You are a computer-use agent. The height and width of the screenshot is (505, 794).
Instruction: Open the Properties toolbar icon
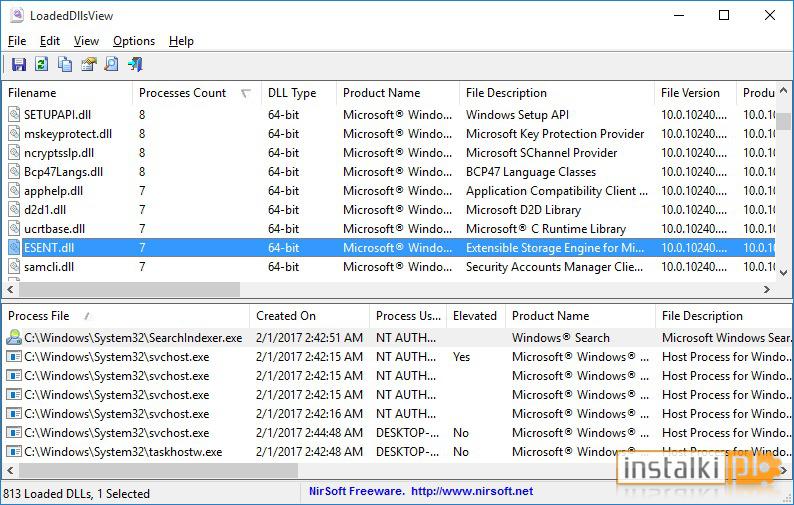tap(89, 64)
